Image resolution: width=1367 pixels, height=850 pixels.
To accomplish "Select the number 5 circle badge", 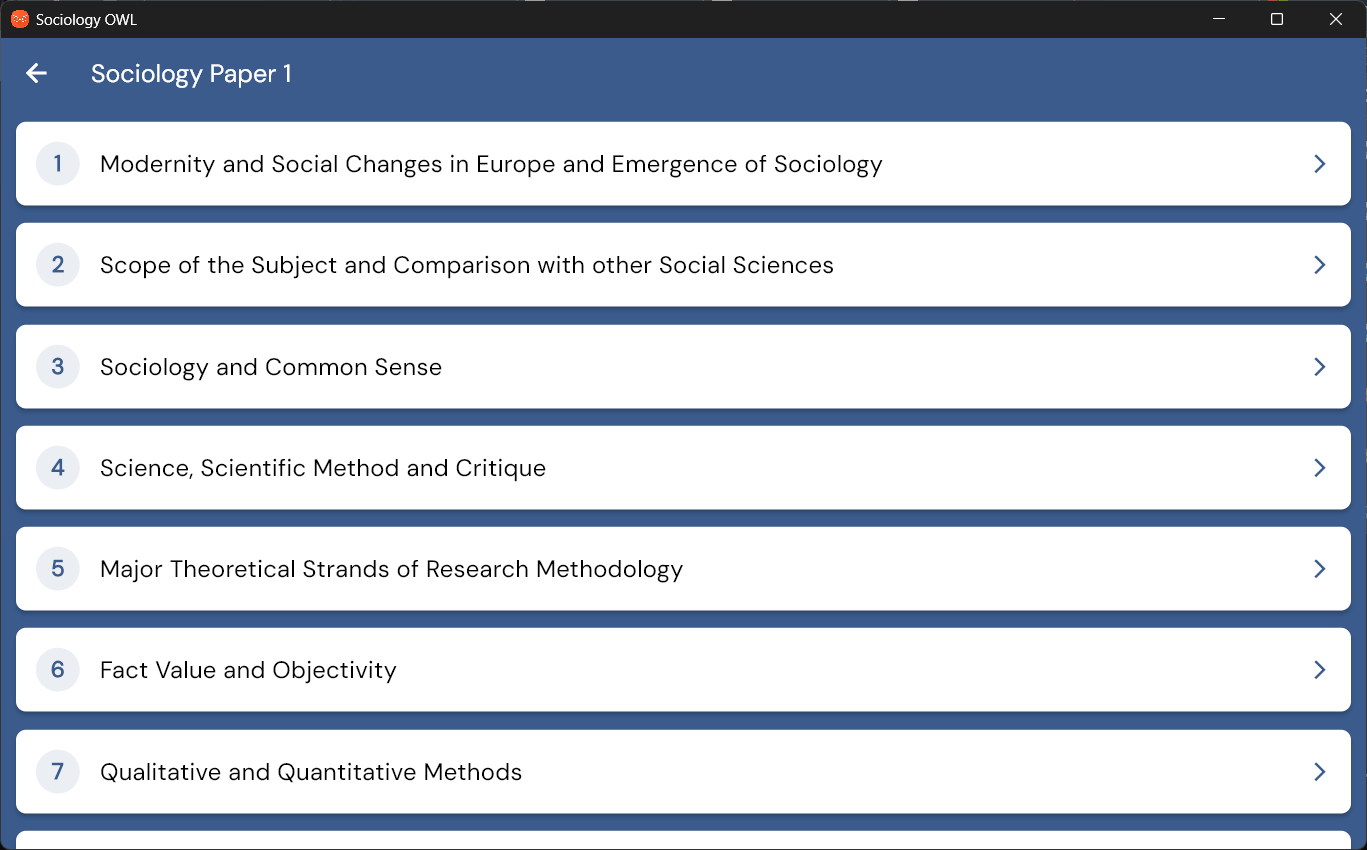I will (58, 569).
